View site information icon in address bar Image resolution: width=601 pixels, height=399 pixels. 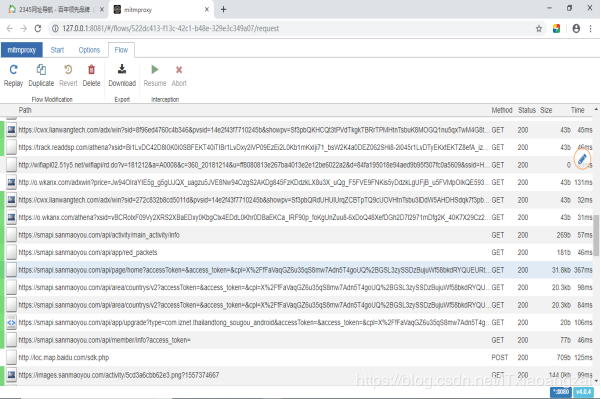pos(55,28)
